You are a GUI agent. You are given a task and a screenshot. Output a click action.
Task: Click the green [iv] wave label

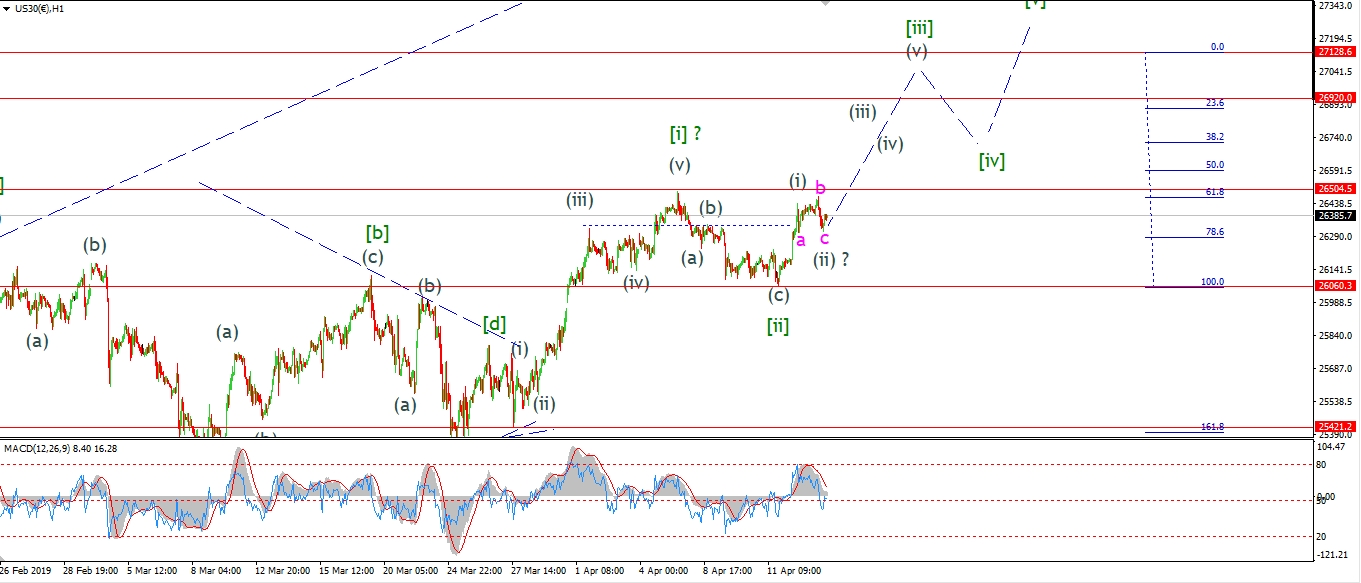point(991,160)
